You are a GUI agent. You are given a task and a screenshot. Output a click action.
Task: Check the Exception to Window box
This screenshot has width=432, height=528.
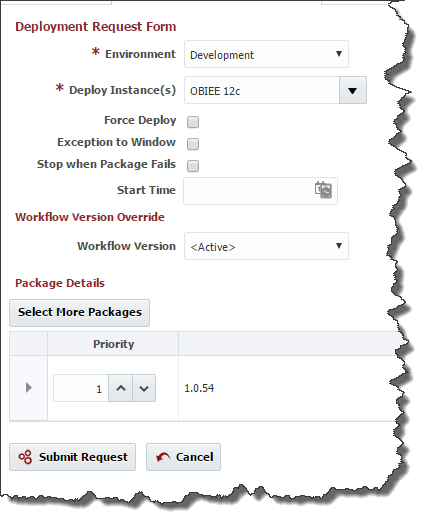pyautogui.click(x=193, y=144)
